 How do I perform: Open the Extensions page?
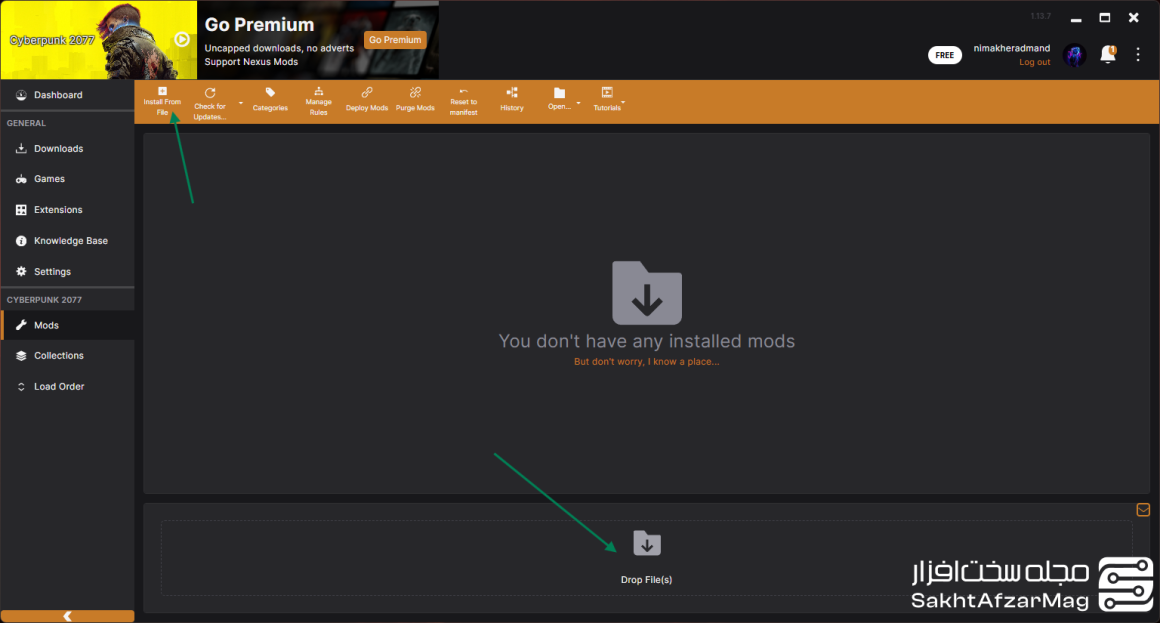(x=67, y=210)
